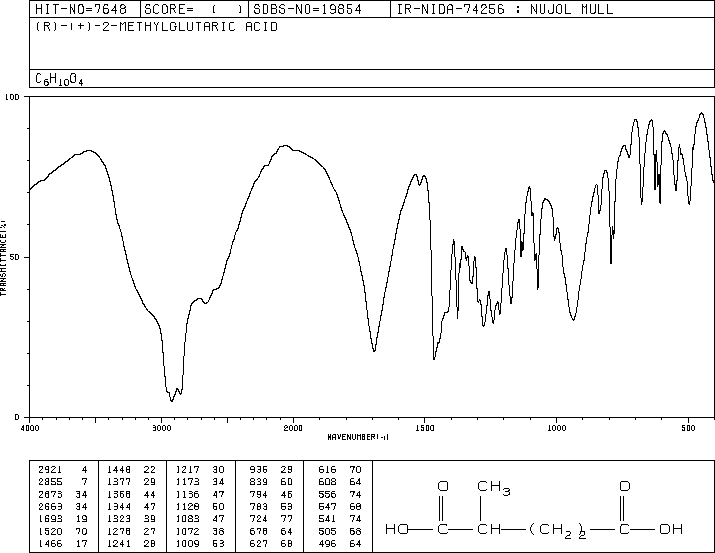Select the 2673 peak table entry

63,494
